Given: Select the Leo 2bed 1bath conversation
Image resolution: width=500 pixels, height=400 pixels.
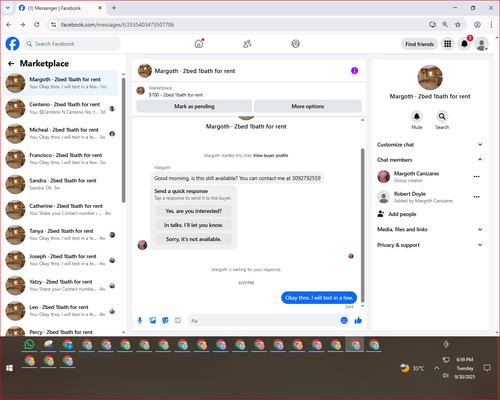Looking at the screenshot, I should (x=61, y=311).
